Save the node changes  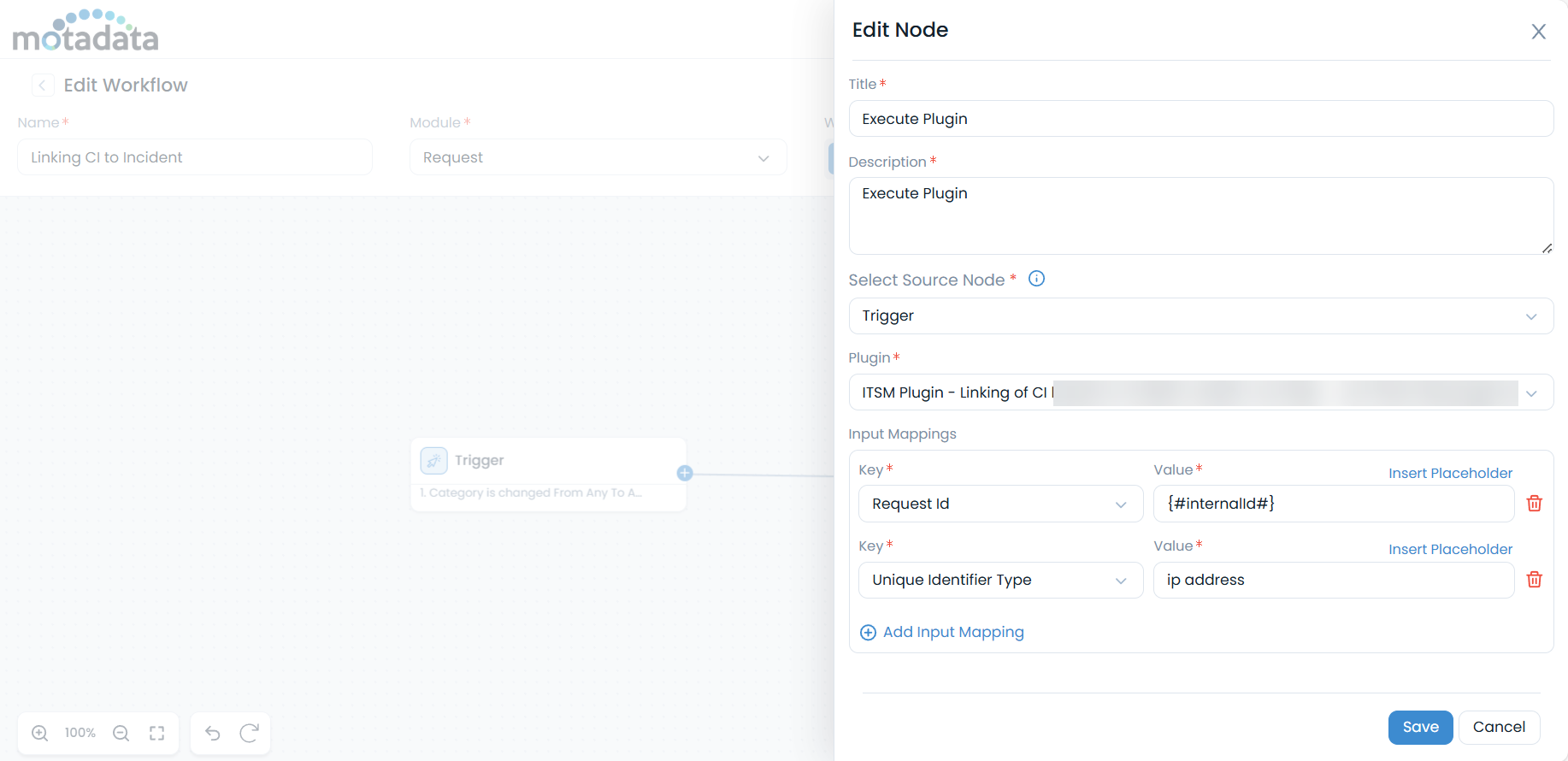(1420, 727)
